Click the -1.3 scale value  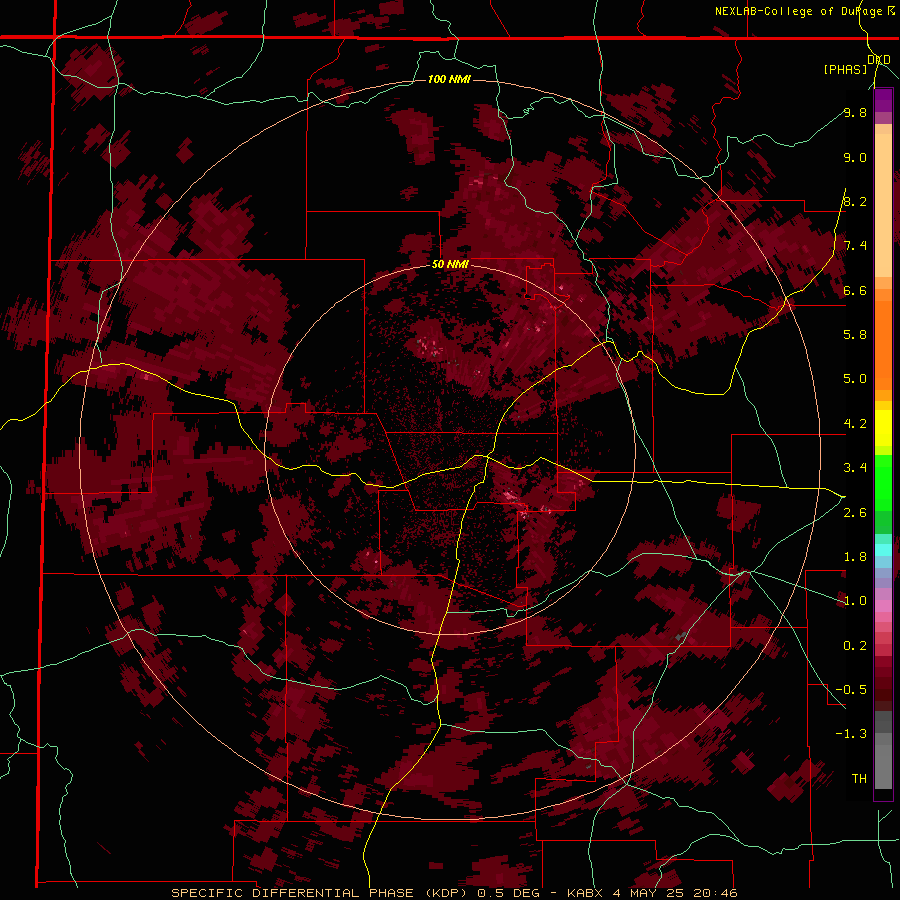coord(852,734)
